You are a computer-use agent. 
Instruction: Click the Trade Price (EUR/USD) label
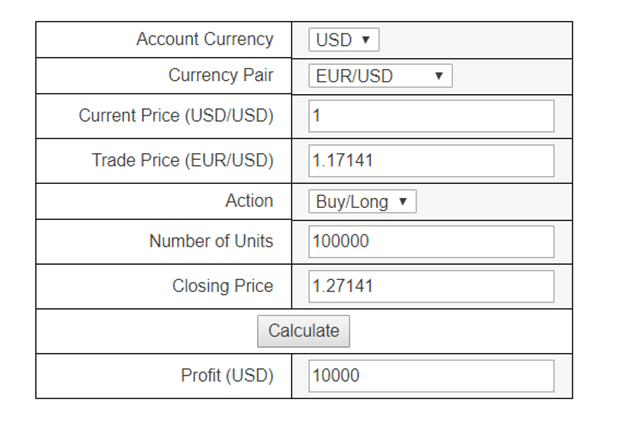click(x=182, y=160)
